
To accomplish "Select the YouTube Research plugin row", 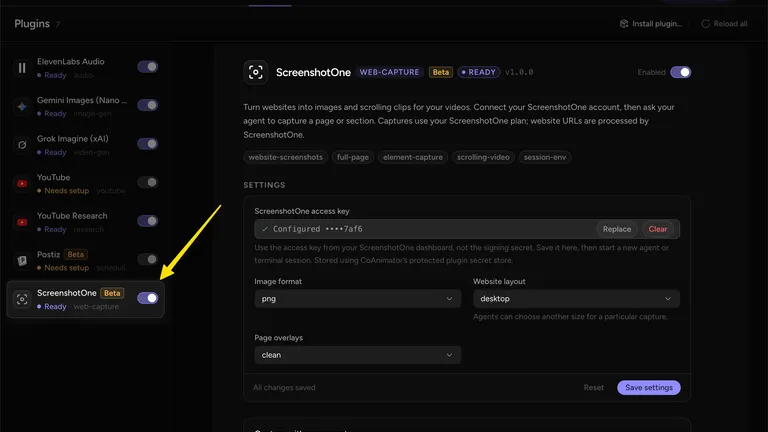I will click(86, 222).
